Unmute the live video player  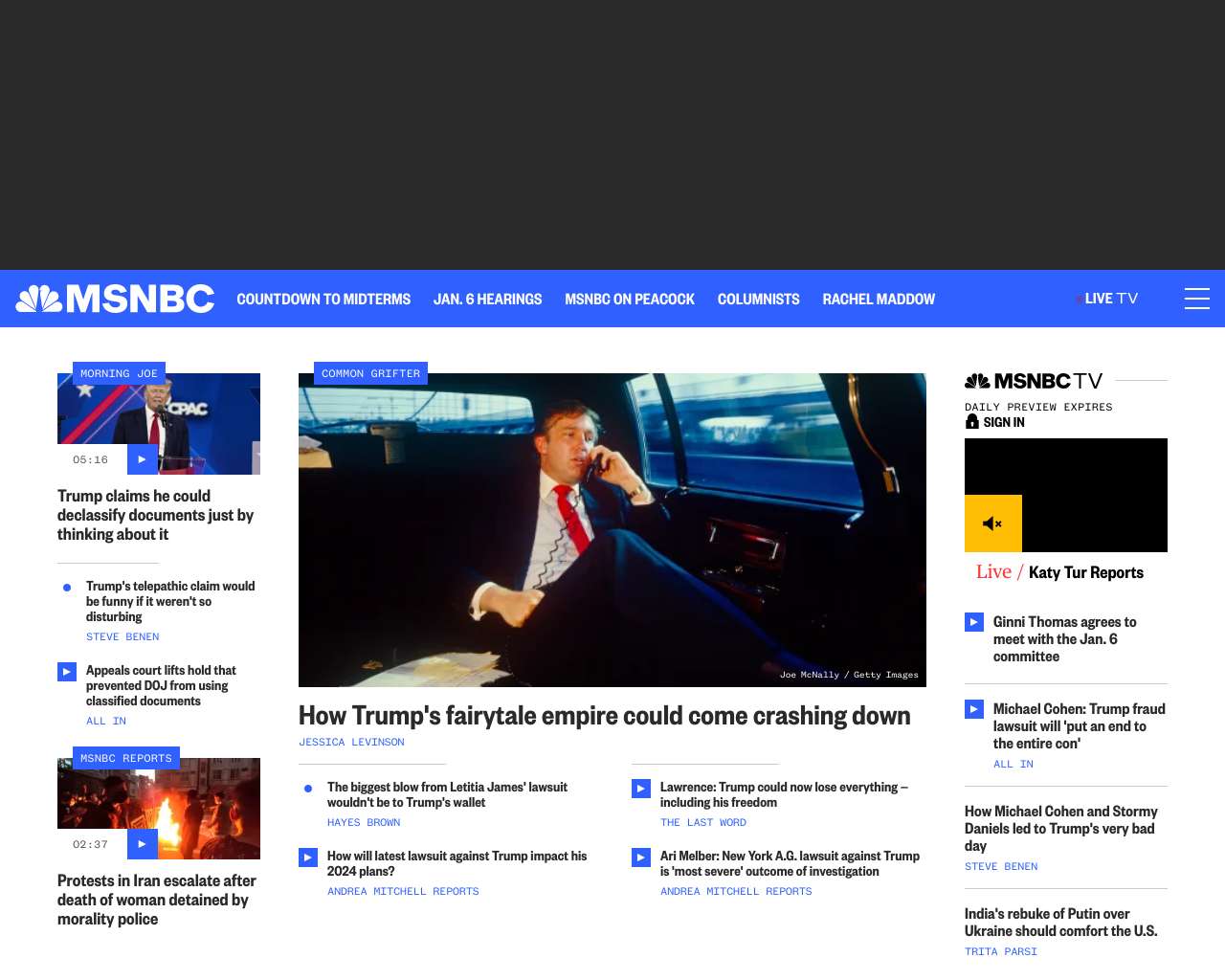tap(993, 523)
